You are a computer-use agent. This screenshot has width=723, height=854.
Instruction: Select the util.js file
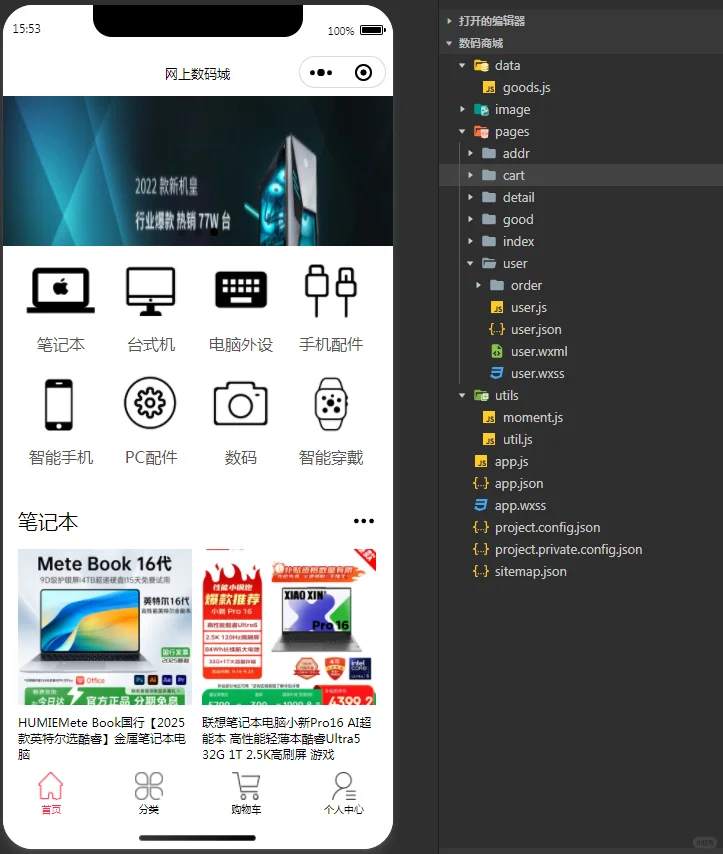[x=518, y=440]
